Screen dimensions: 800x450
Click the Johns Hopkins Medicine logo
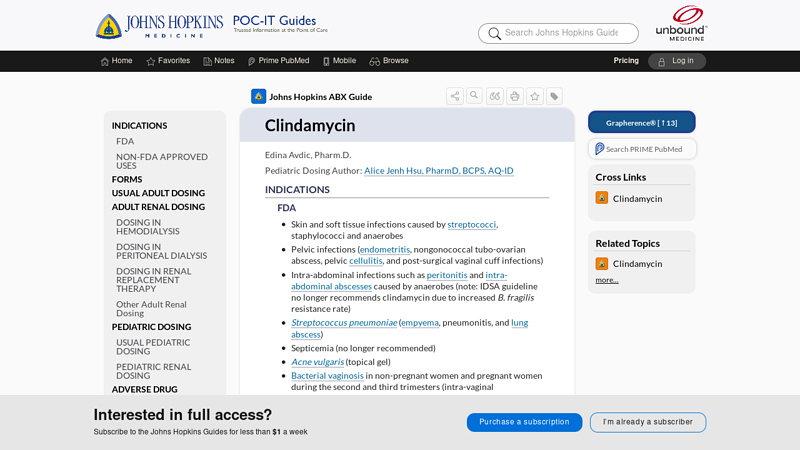[x=159, y=26]
